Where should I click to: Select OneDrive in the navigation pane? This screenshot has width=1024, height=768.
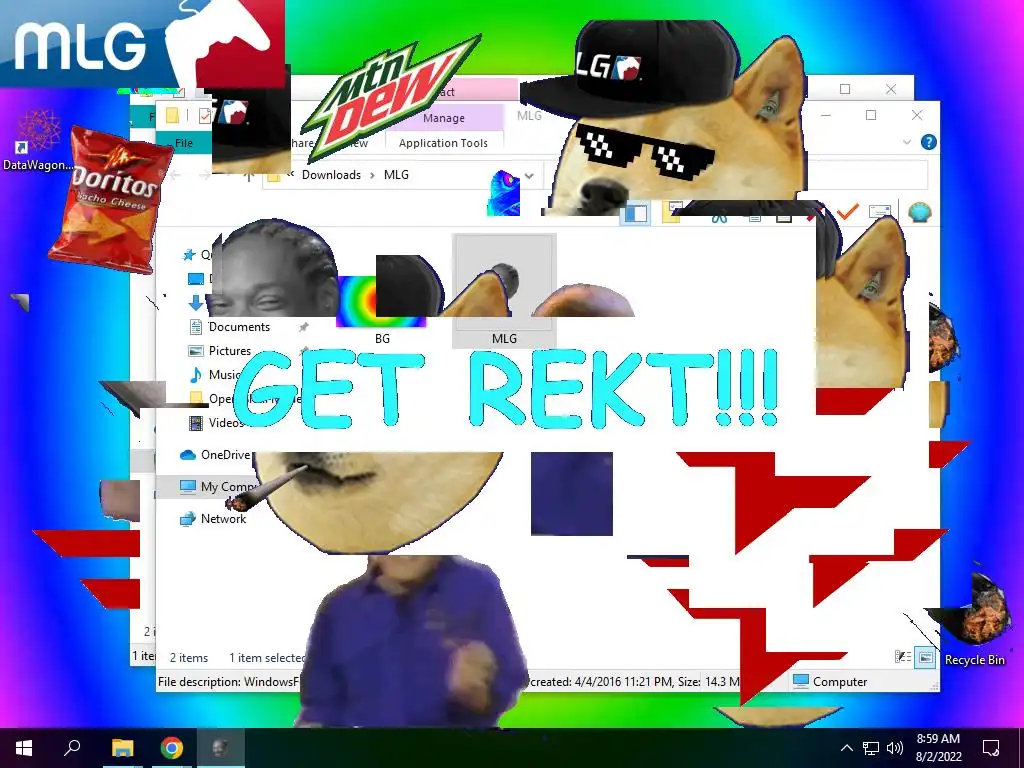click(225, 455)
